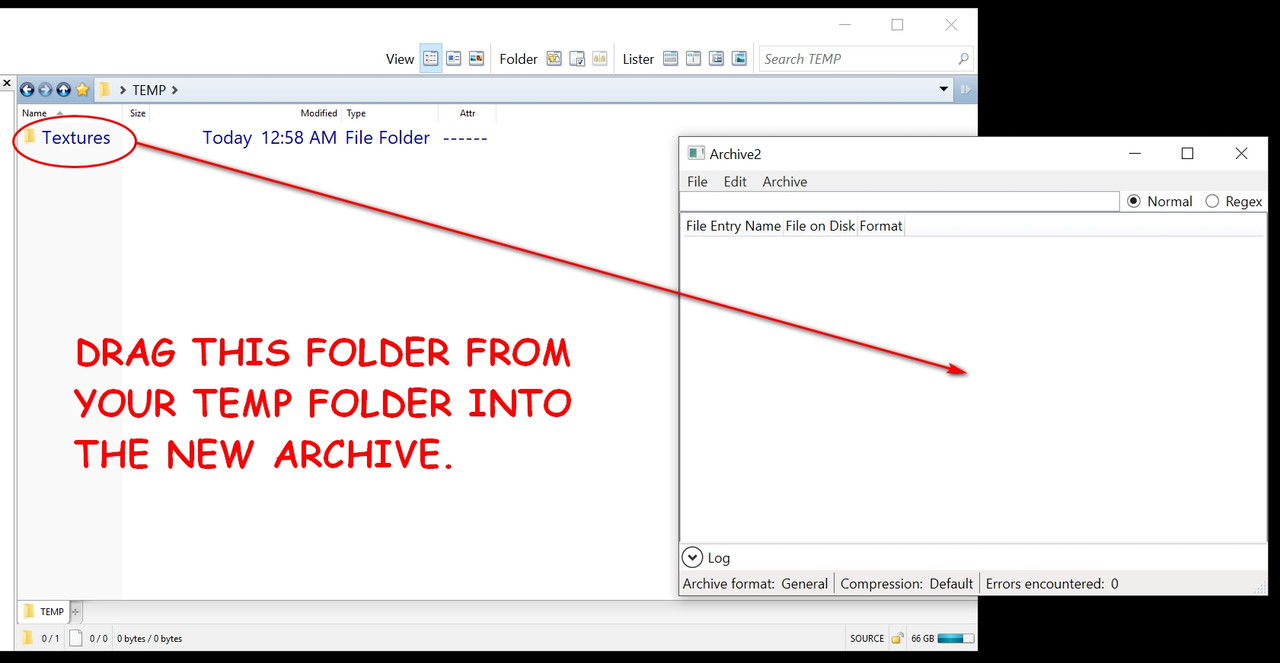Click '0 bytes / 0 bytes' status text
The width and height of the screenshot is (1280, 663).
[150, 638]
